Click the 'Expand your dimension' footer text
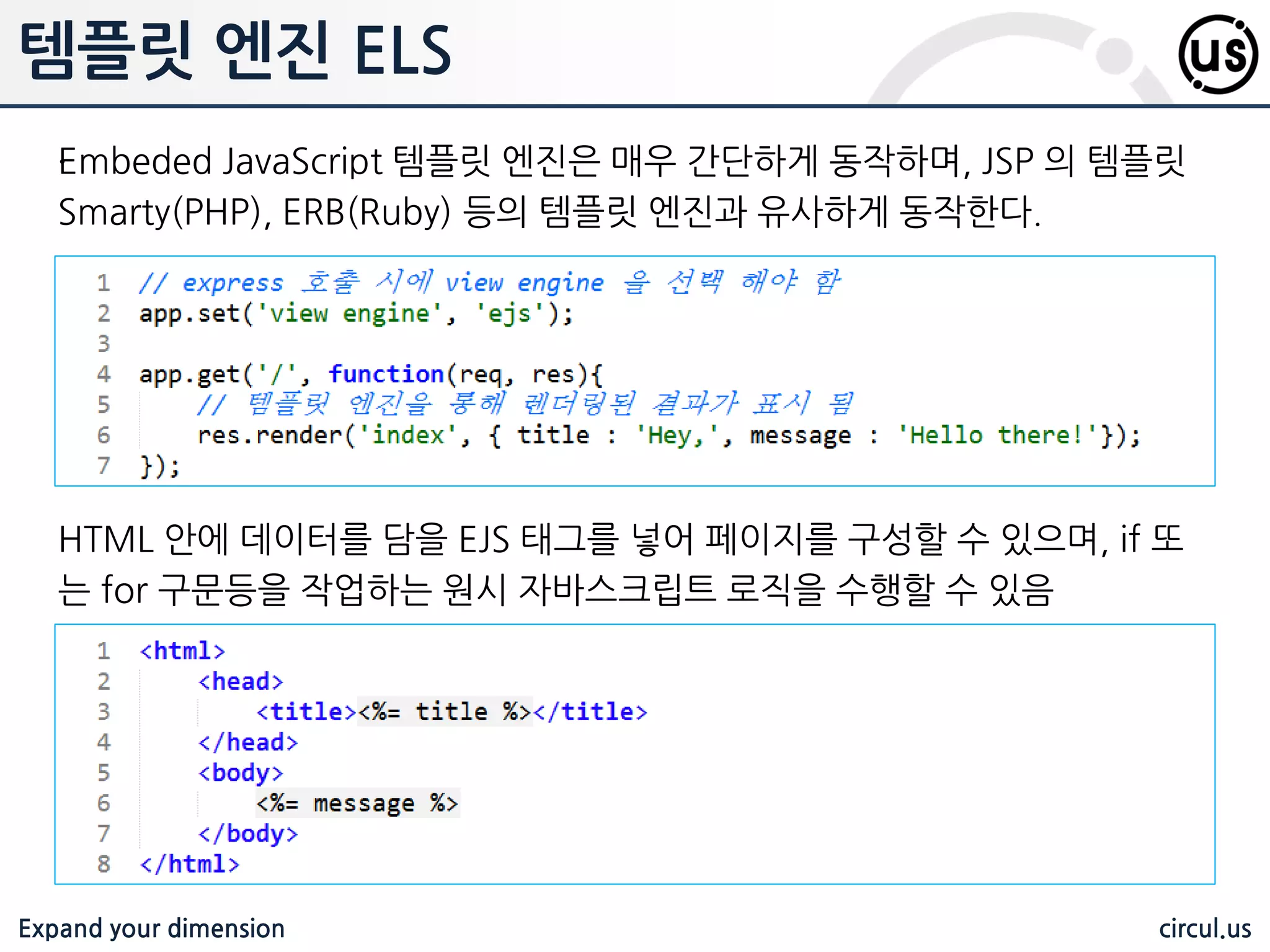1270x952 pixels. pos(151,928)
